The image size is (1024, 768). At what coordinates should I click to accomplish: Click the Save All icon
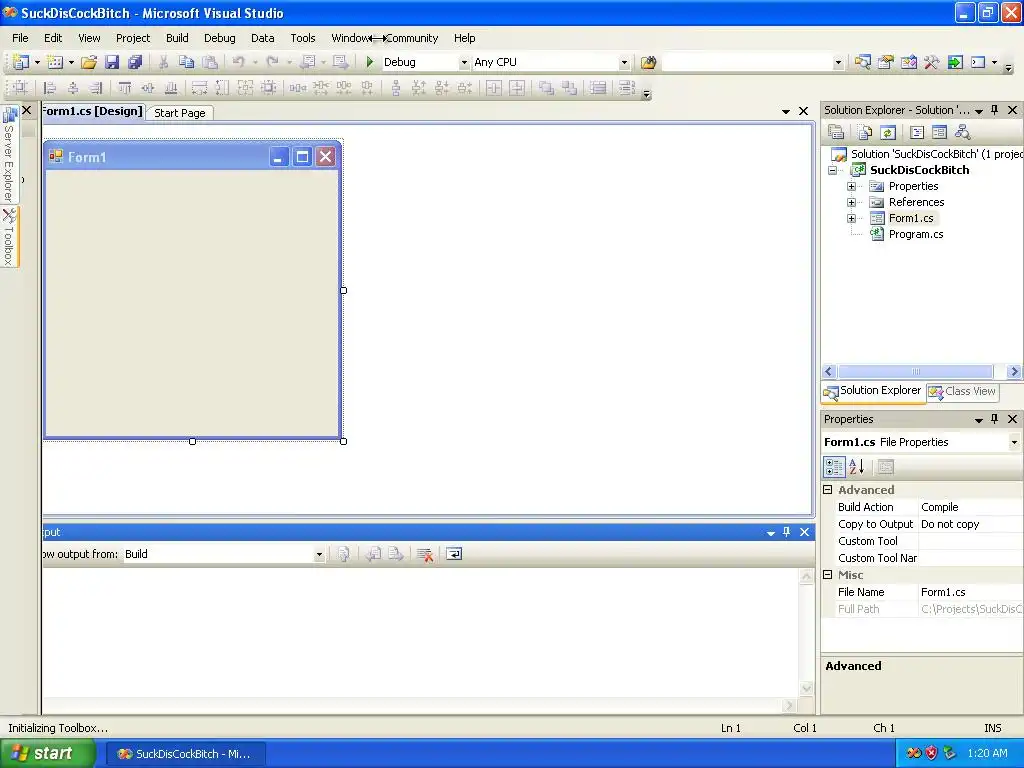tap(135, 62)
